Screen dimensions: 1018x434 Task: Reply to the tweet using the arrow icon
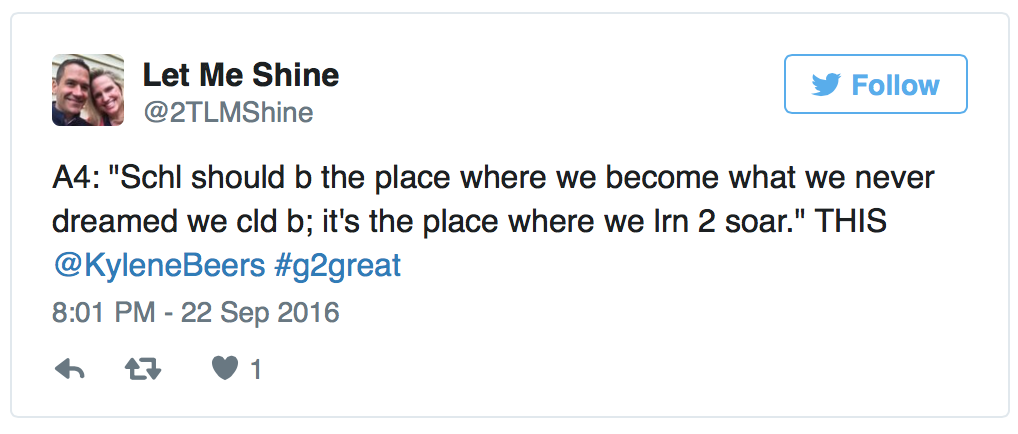(x=69, y=370)
